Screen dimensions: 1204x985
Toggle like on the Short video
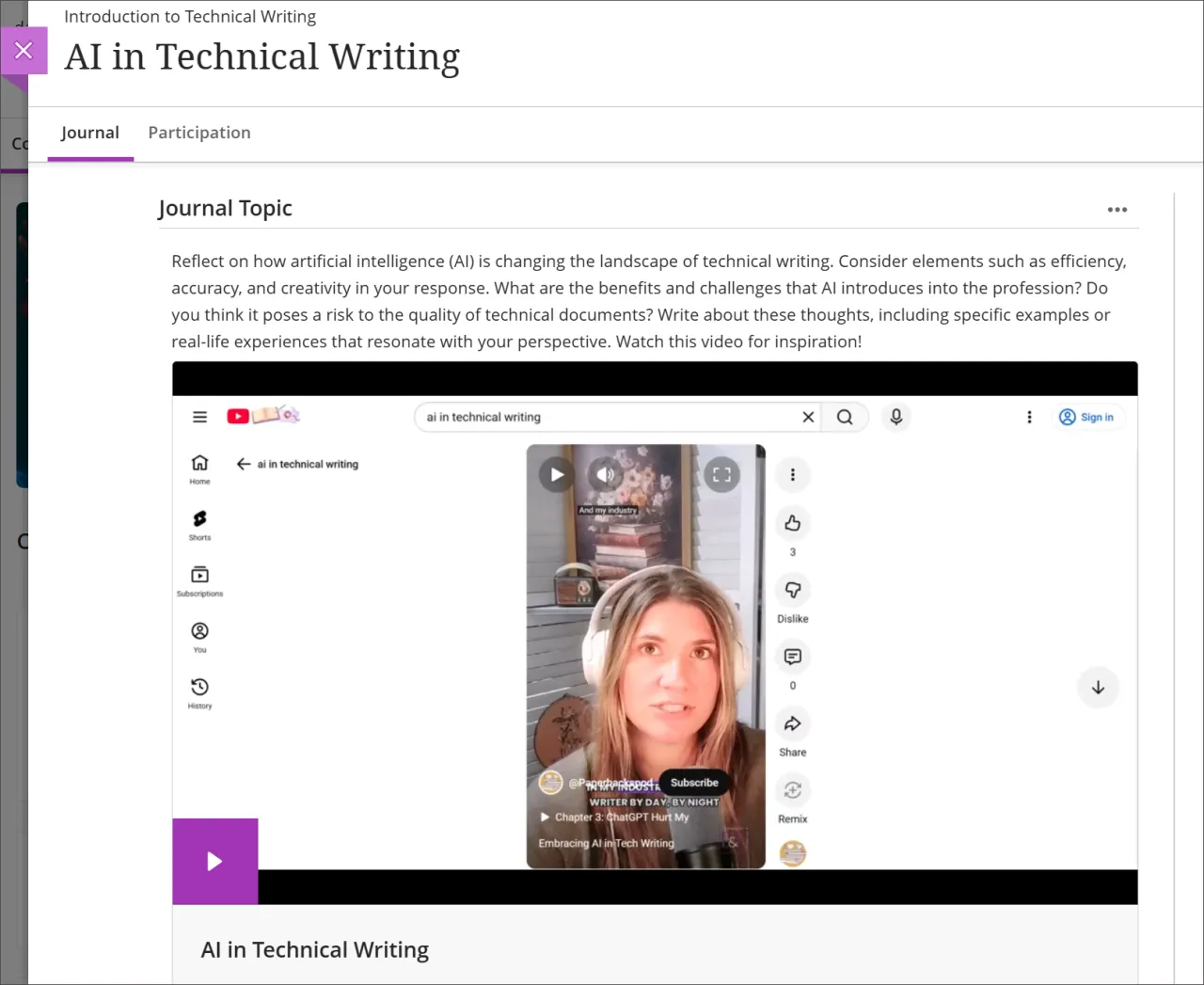(x=792, y=523)
